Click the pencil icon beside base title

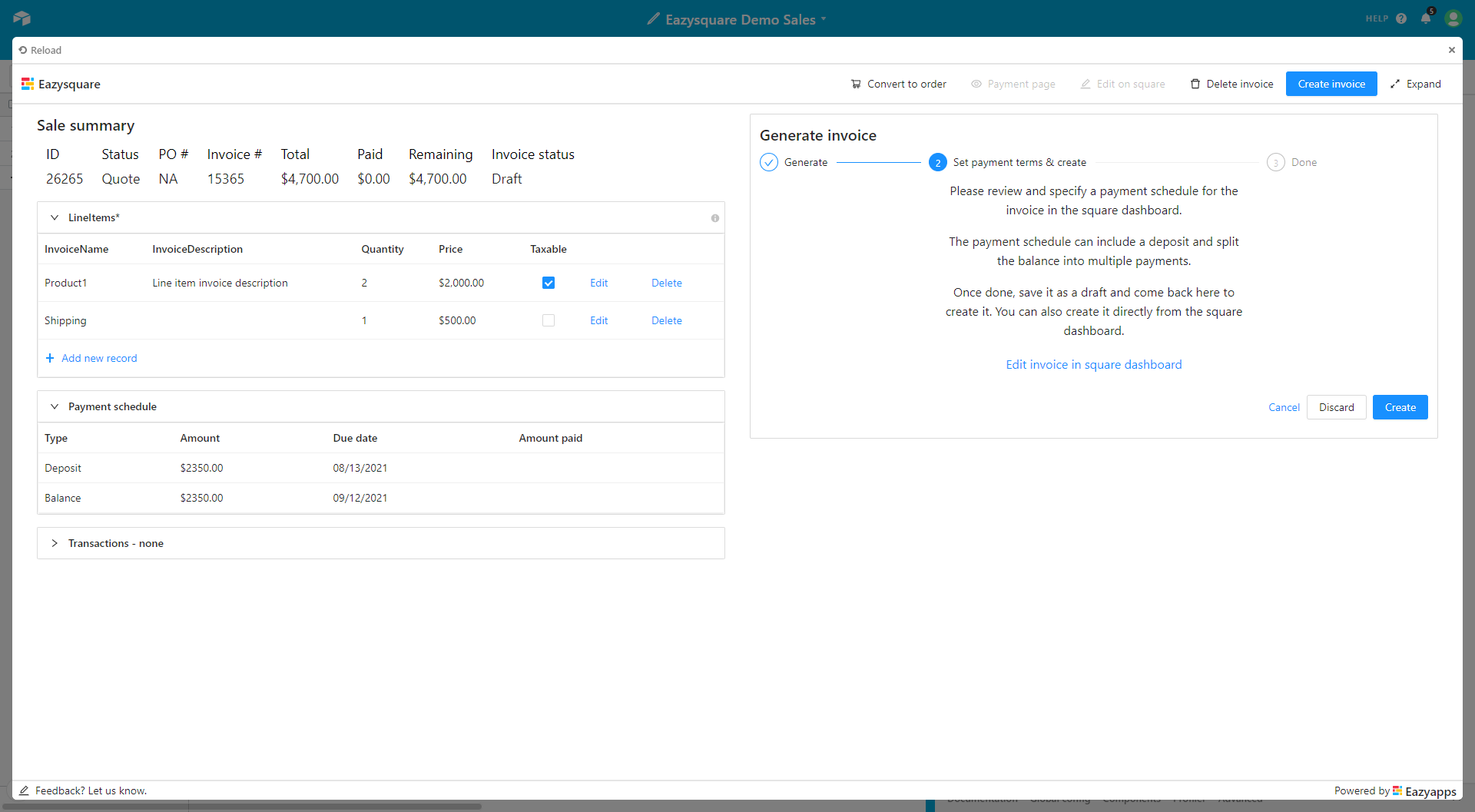coord(653,18)
